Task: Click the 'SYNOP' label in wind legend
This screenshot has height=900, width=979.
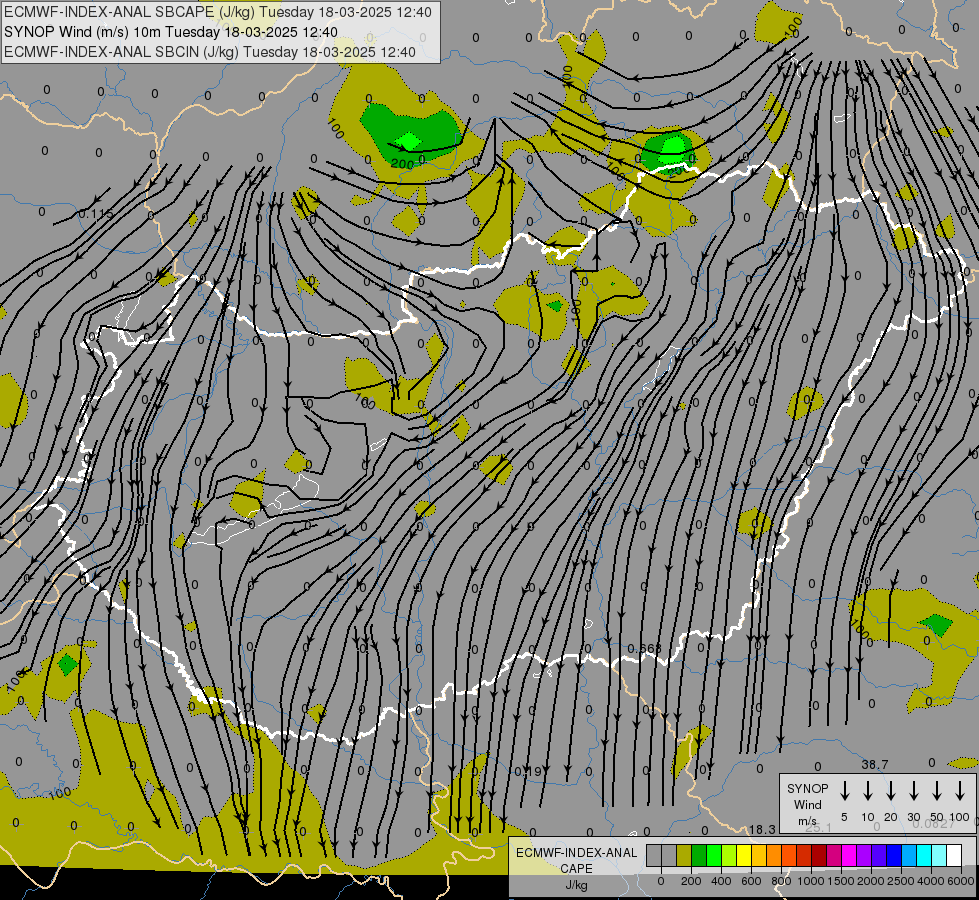Action: [x=807, y=789]
